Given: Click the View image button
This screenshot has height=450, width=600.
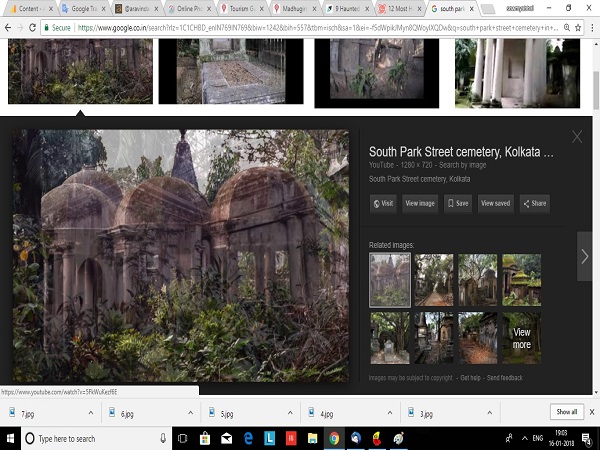Looking at the screenshot, I should click(x=420, y=203).
